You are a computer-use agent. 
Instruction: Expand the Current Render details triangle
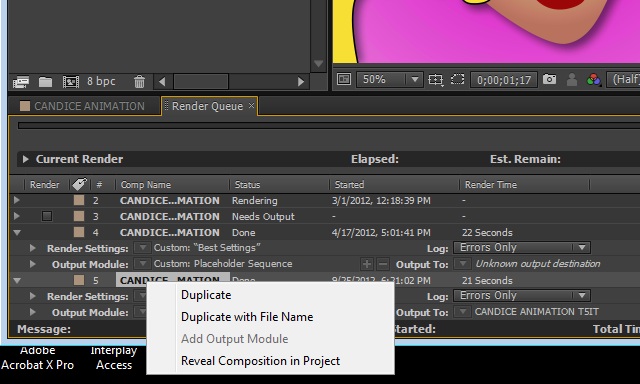[26, 159]
